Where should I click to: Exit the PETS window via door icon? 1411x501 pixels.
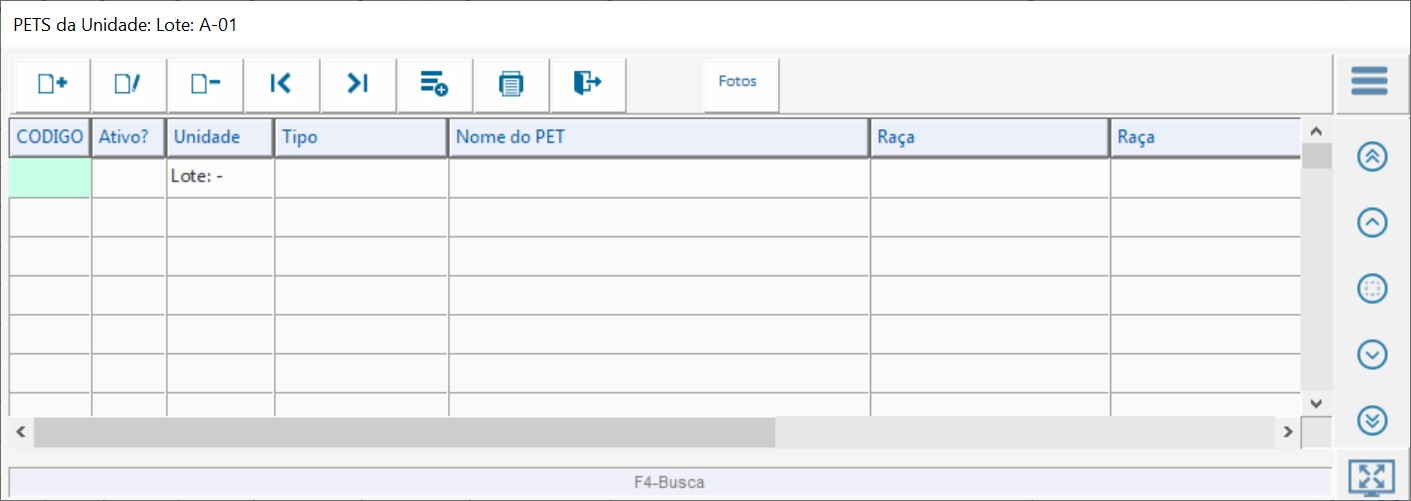(588, 84)
